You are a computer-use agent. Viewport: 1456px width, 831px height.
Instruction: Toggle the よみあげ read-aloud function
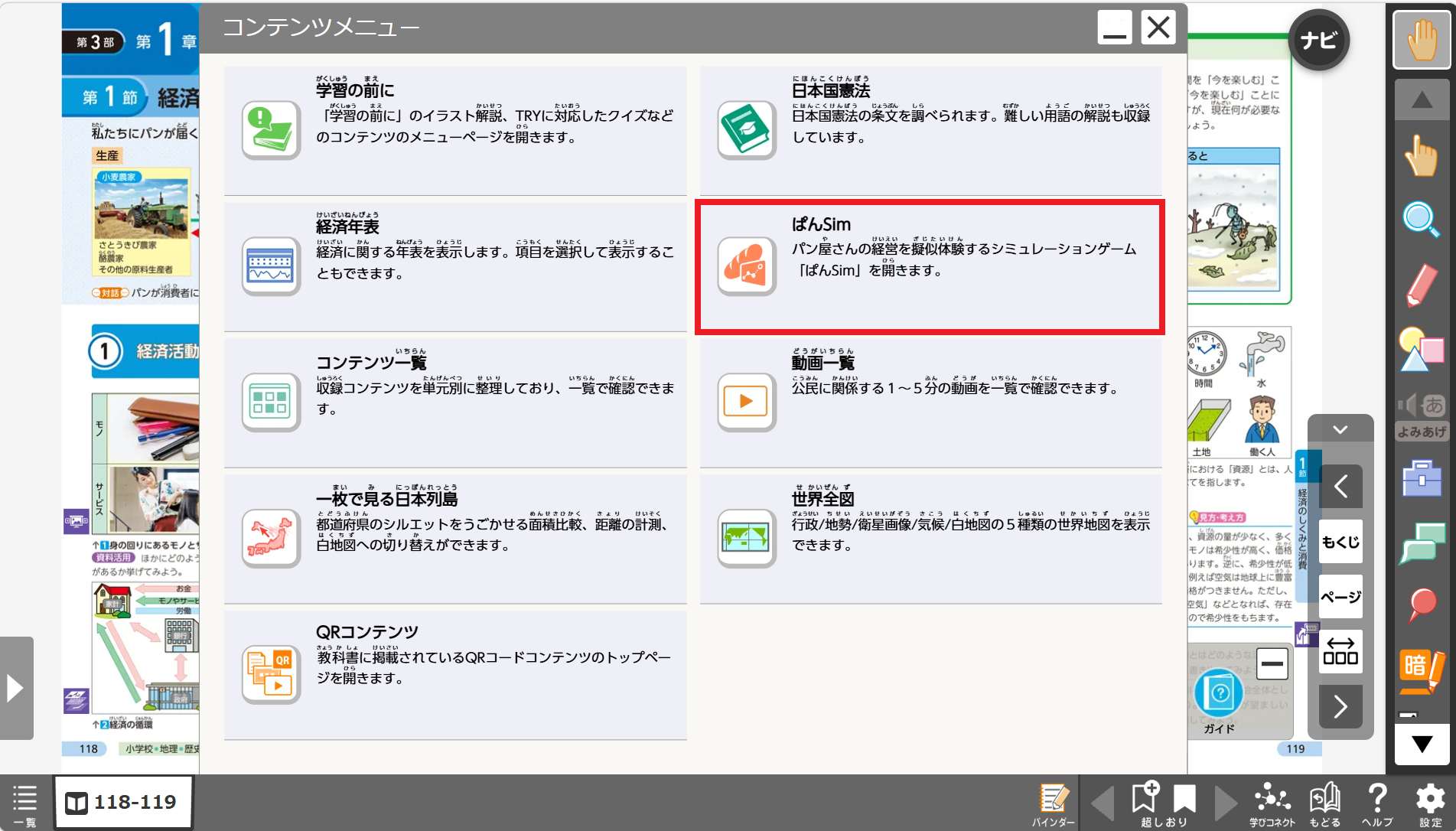click(1421, 415)
